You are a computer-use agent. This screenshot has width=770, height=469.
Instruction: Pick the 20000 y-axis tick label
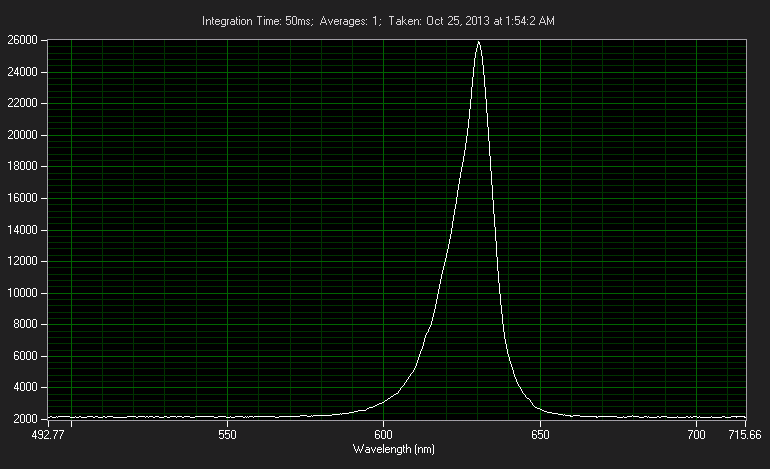click(21, 135)
